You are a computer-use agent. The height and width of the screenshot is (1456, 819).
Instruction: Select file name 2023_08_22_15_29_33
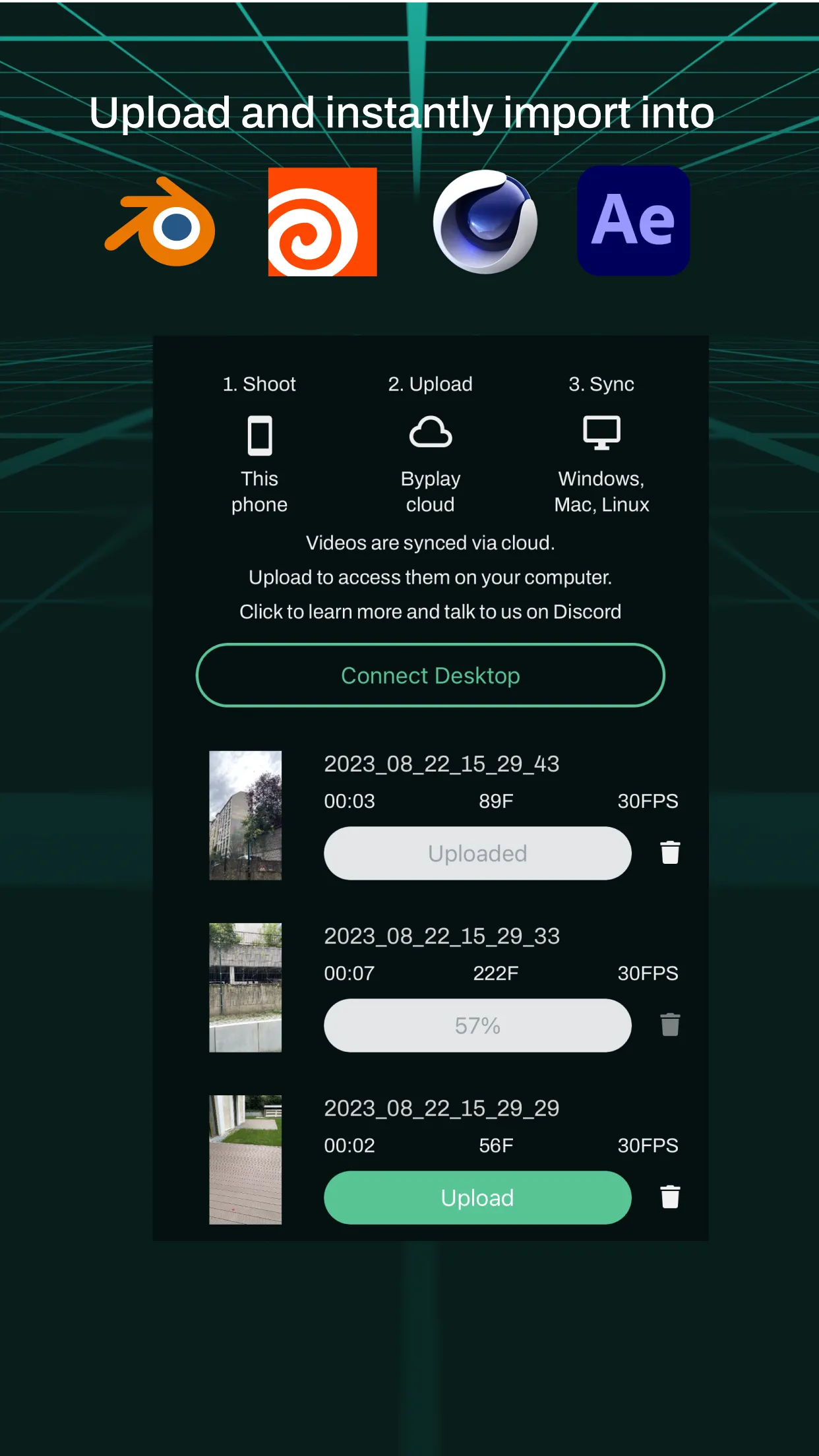click(441, 936)
